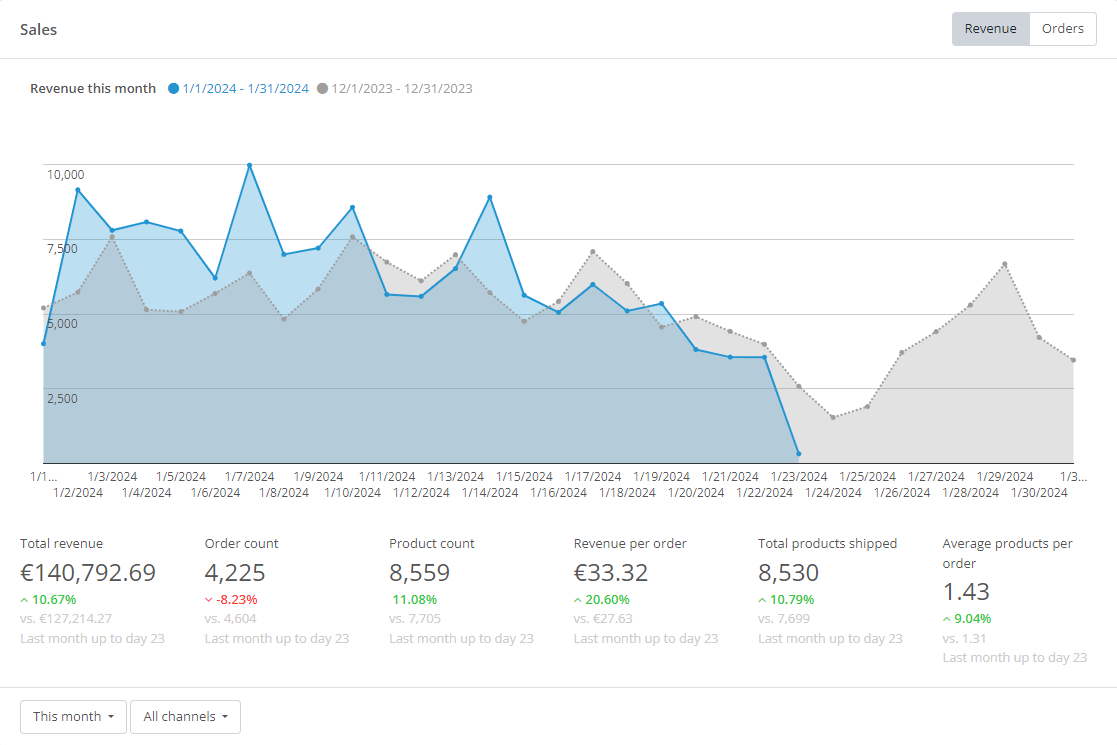This screenshot has width=1117, height=745.
Task: Click the Revenue per order value €33.32
Action: tap(610, 573)
